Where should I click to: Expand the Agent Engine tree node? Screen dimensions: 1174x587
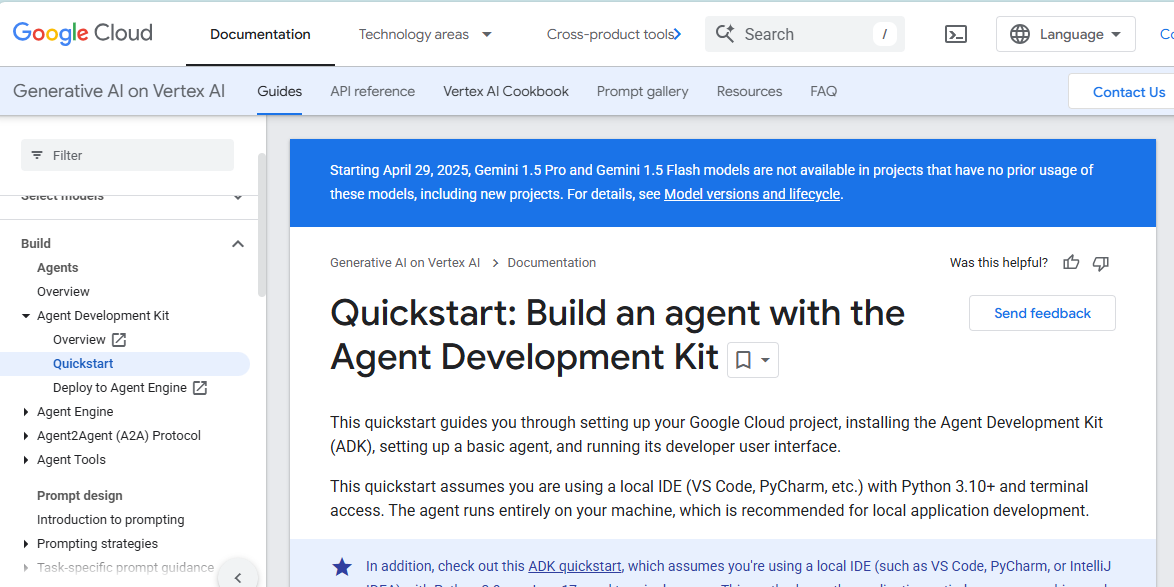26,412
